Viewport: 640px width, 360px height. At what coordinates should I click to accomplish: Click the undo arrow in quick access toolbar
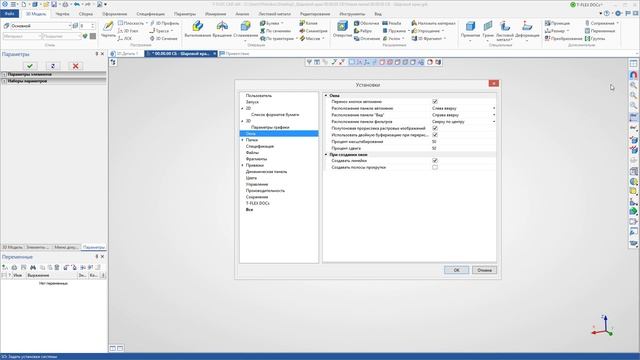click(77, 4)
